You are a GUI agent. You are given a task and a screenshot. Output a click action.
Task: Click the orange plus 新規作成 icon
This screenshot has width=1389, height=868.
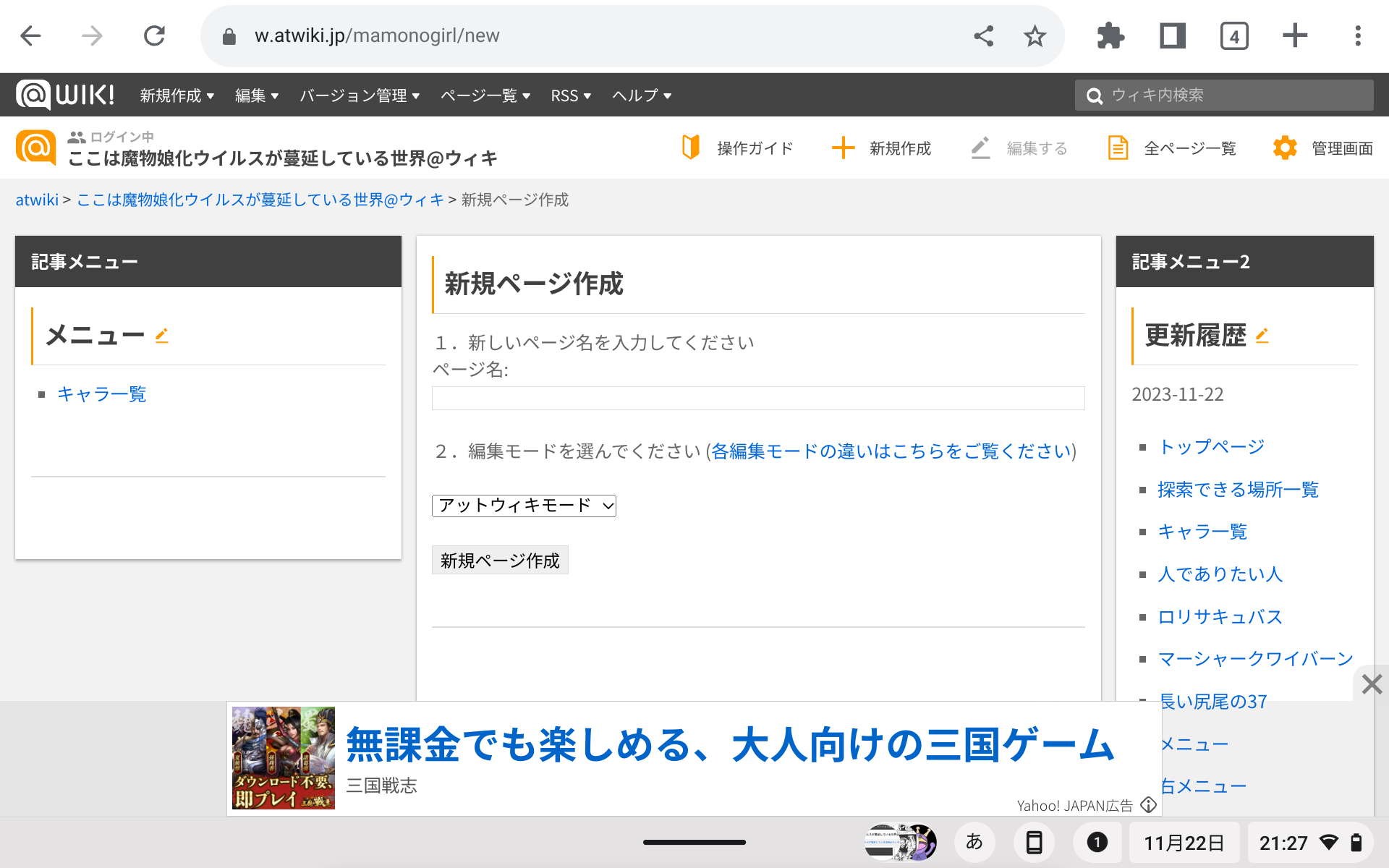[843, 148]
